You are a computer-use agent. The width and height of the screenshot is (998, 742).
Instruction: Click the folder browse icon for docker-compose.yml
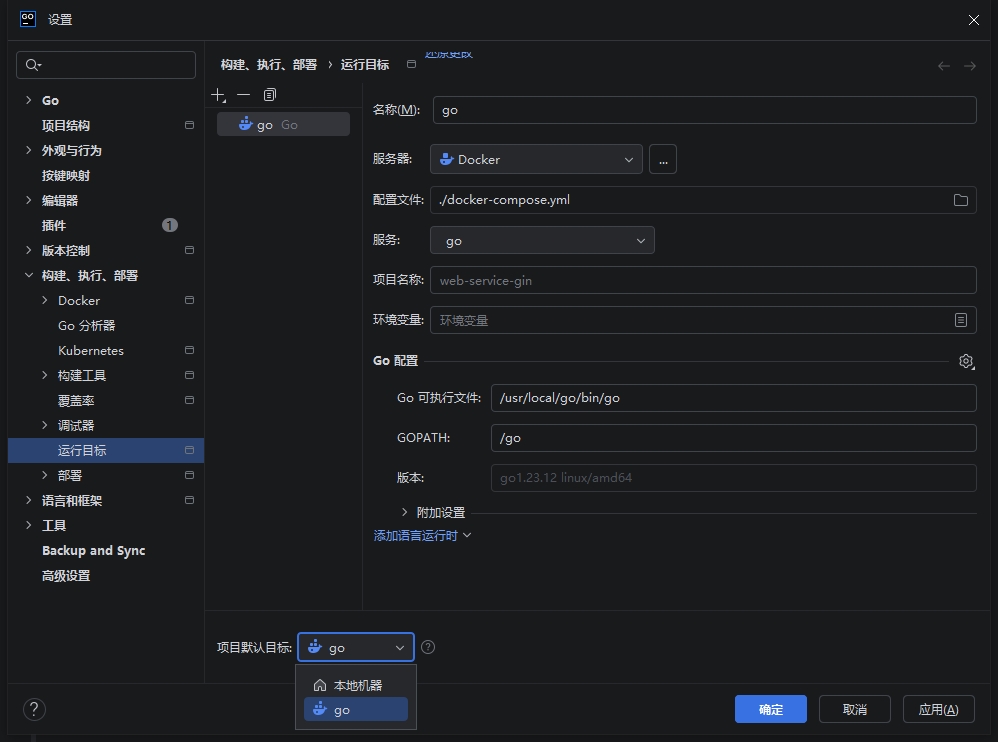[x=960, y=200]
